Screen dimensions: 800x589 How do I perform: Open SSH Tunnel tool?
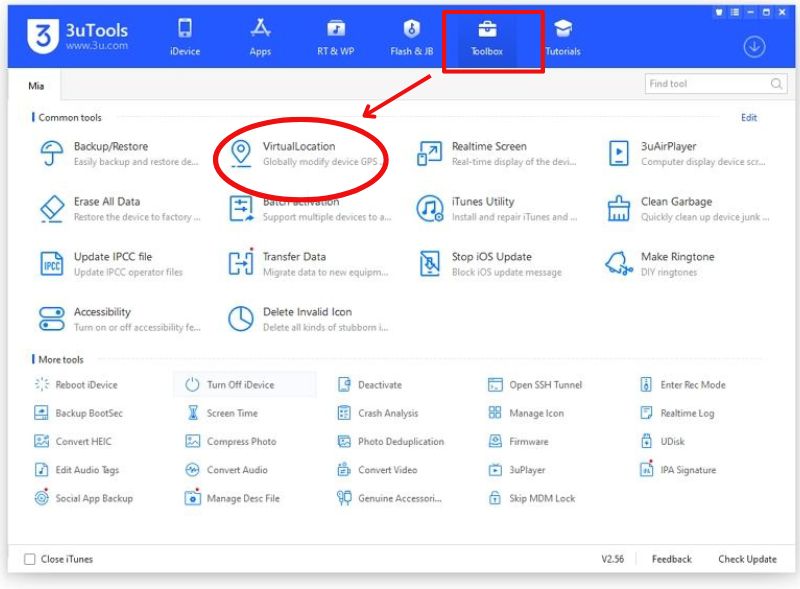click(535, 384)
